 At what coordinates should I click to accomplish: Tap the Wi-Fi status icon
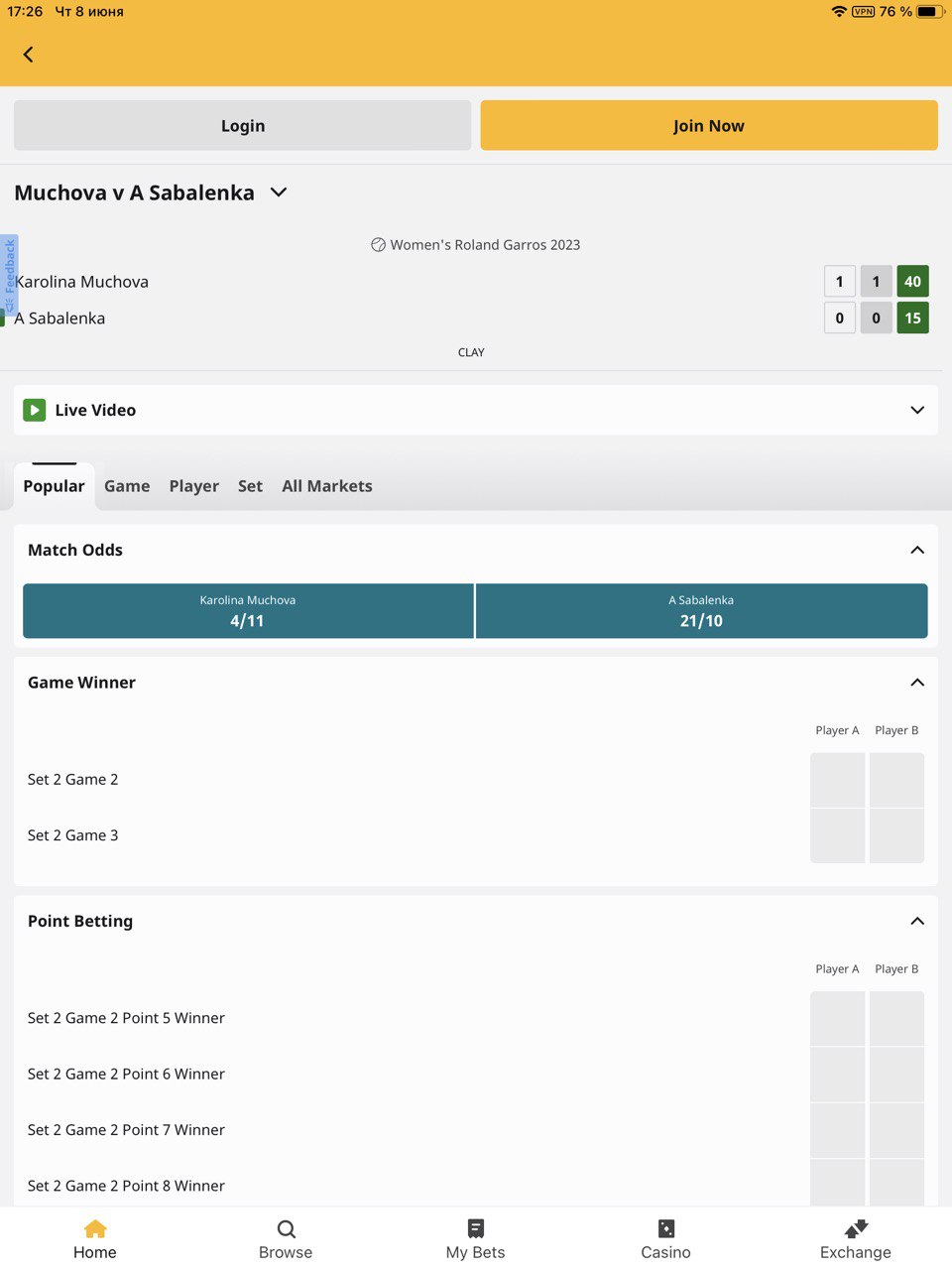click(839, 12)
